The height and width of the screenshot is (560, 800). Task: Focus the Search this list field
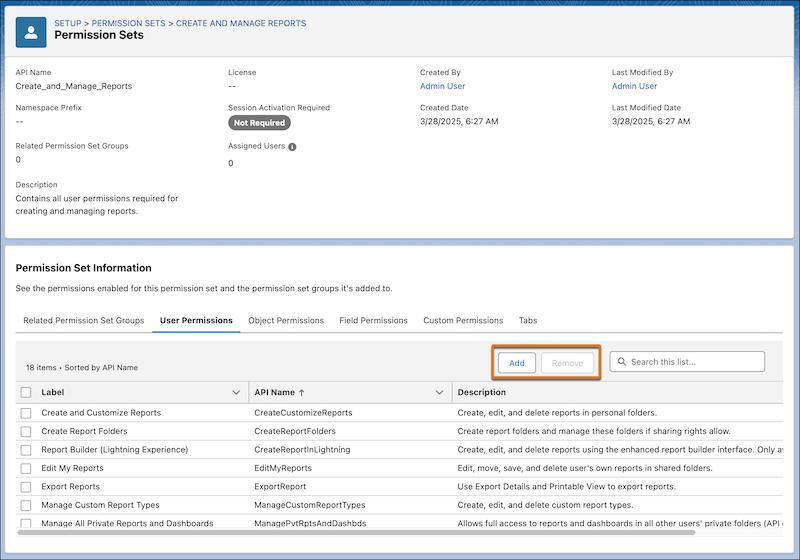(x=695, y=362)
